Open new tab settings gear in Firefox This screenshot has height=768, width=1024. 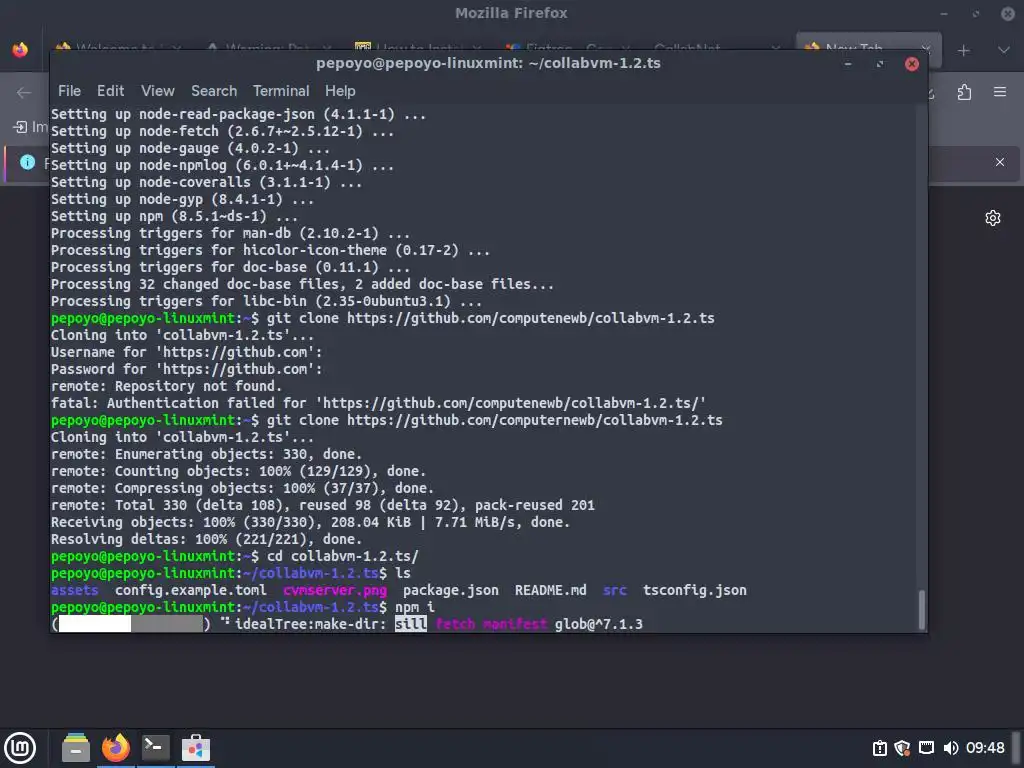point(993,218)
